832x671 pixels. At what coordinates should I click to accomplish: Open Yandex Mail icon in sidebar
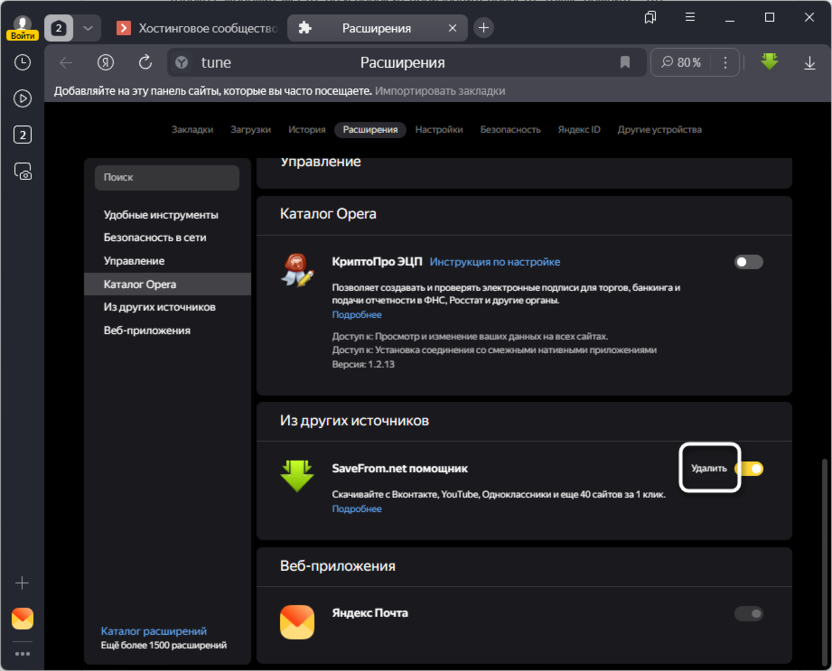coord(22,618)
